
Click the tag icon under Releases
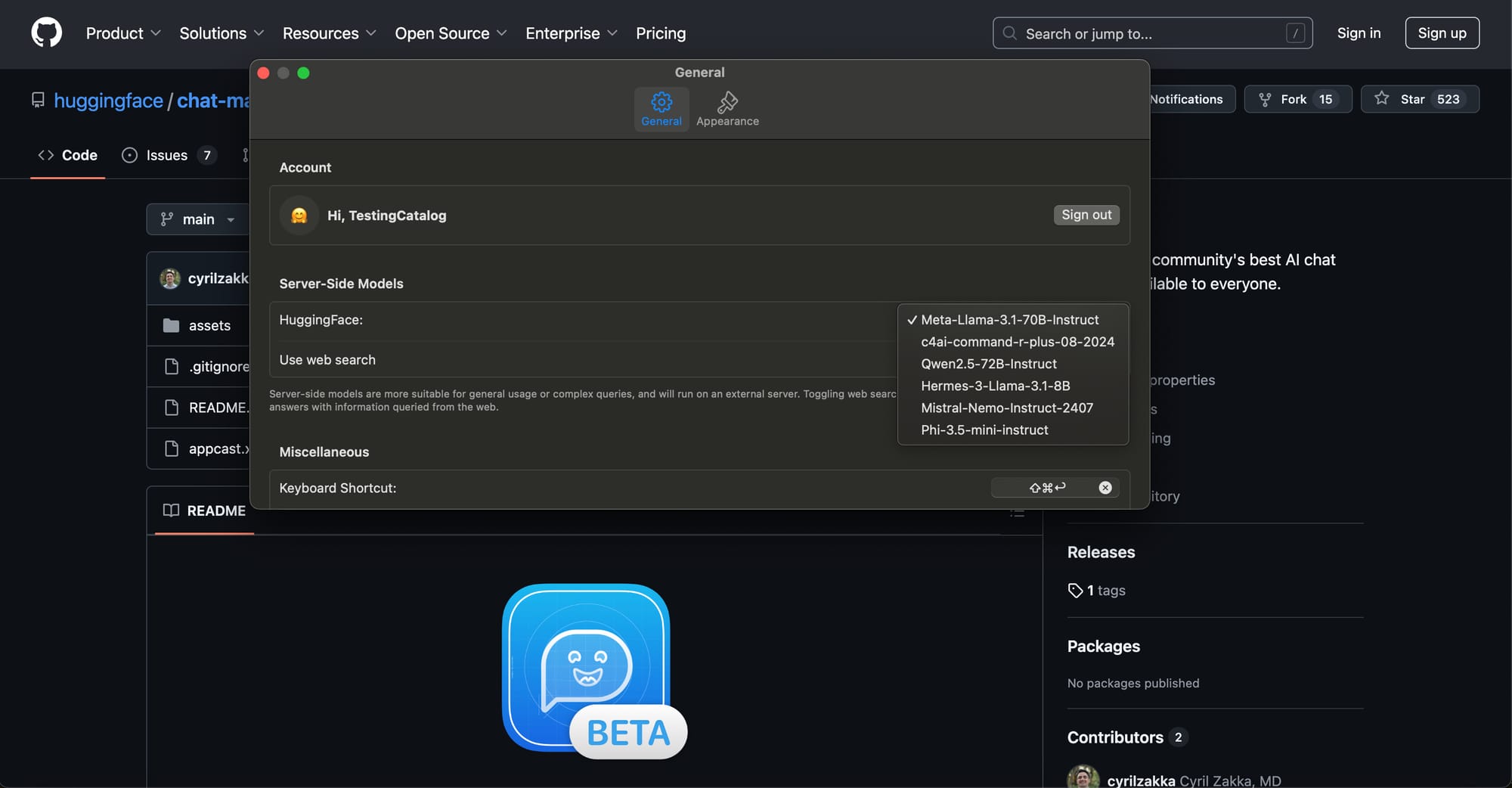(x=1075, y=591)
